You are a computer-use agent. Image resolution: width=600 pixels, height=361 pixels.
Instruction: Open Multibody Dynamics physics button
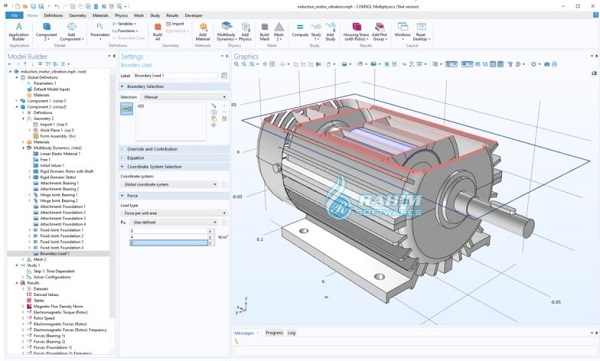(x=226, y=31)
